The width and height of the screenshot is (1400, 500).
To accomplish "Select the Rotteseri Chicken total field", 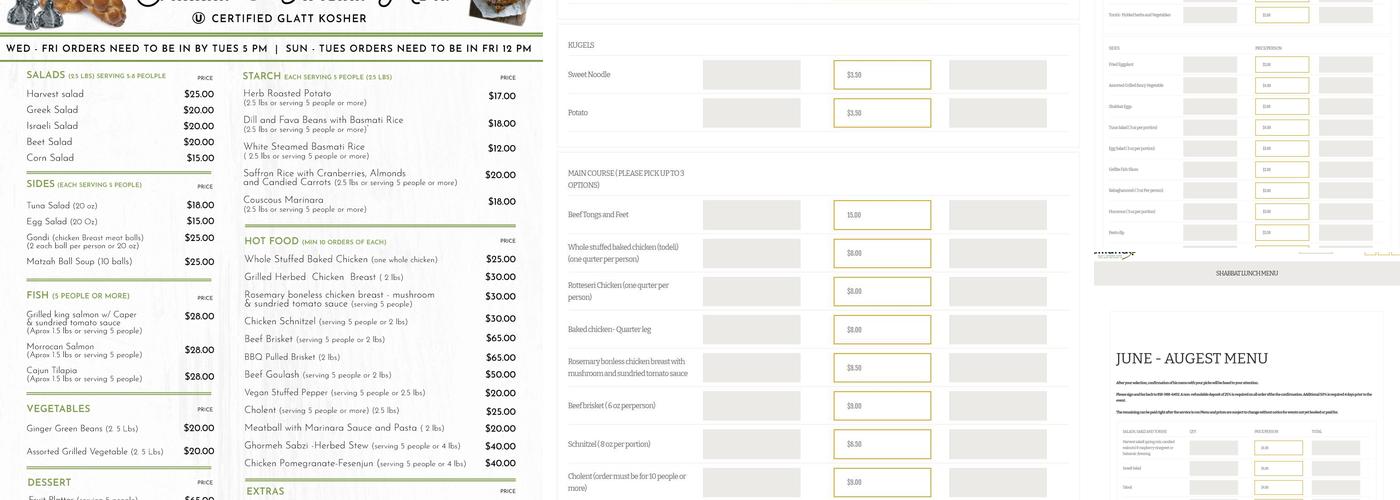I will pos(997,291).
